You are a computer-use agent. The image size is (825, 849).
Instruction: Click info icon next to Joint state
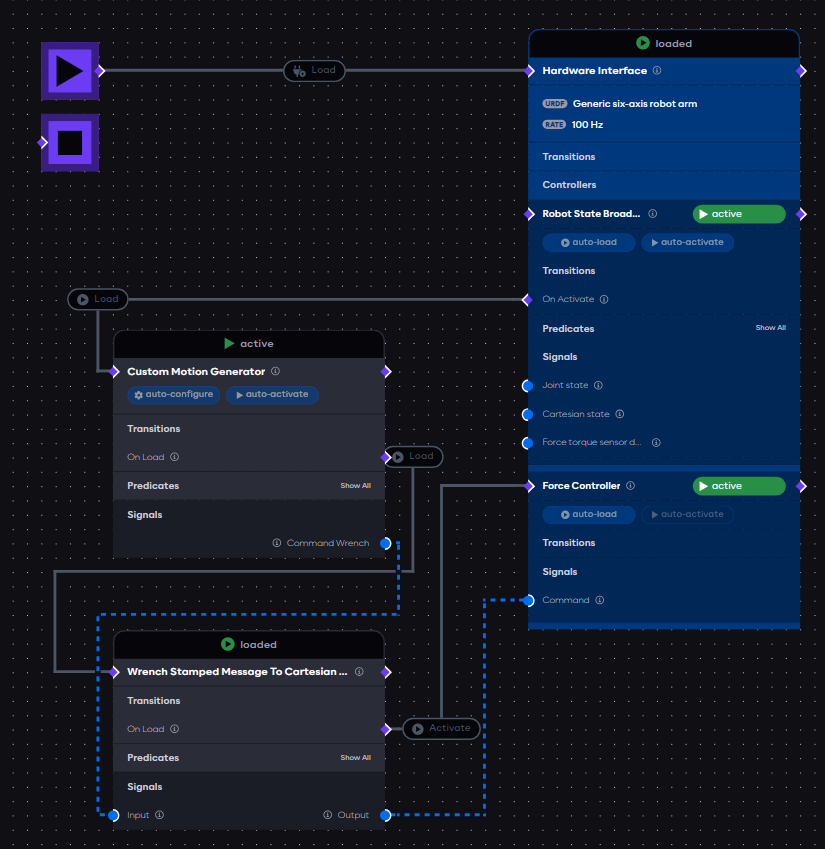point(598,385)
